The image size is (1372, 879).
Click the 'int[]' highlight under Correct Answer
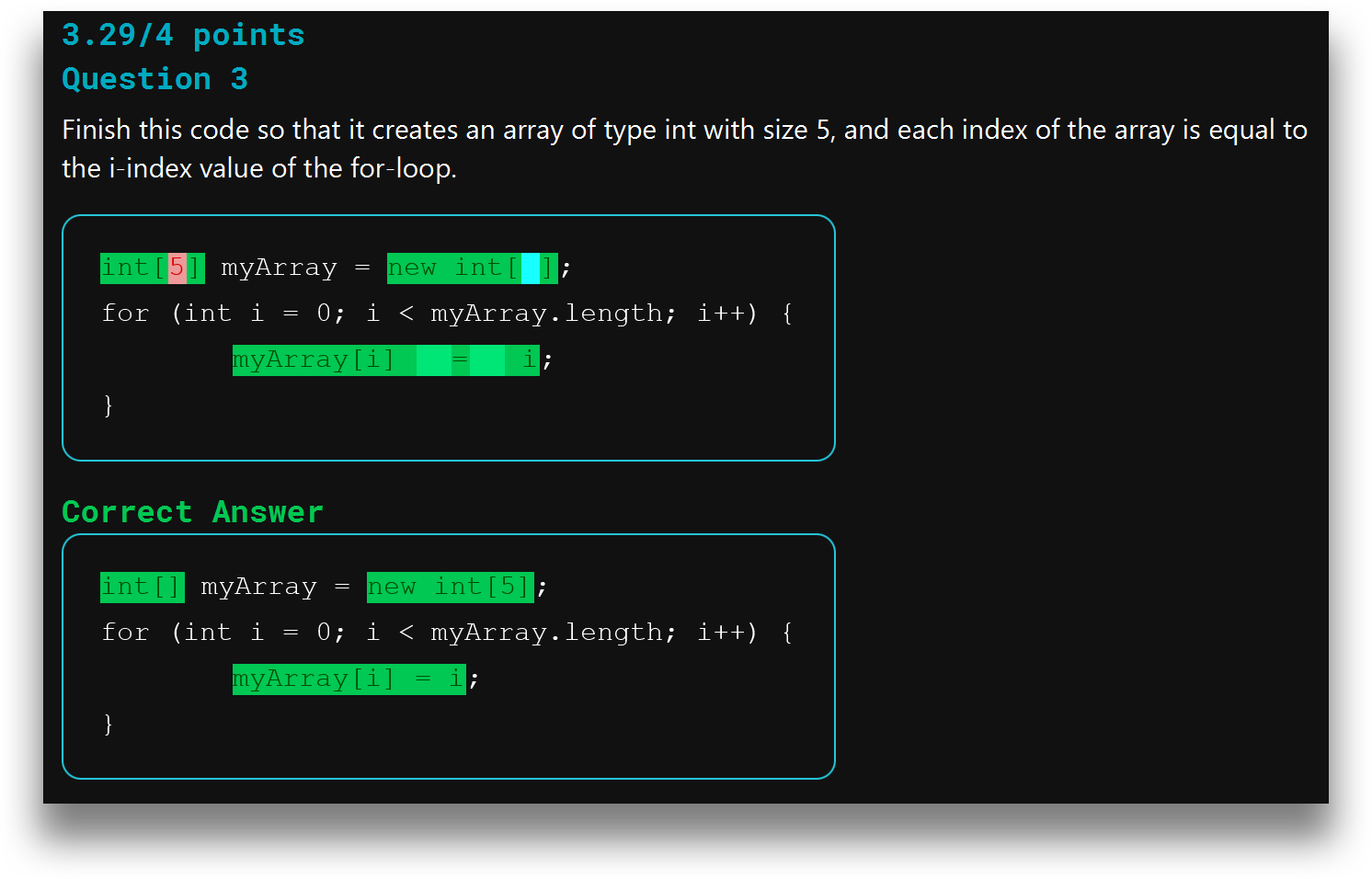(x=143, y=587)
